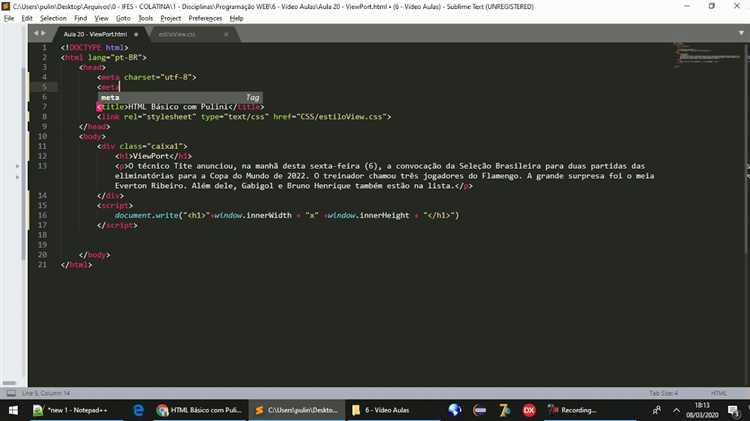Click the document.write script line

(x=287, y=216)
